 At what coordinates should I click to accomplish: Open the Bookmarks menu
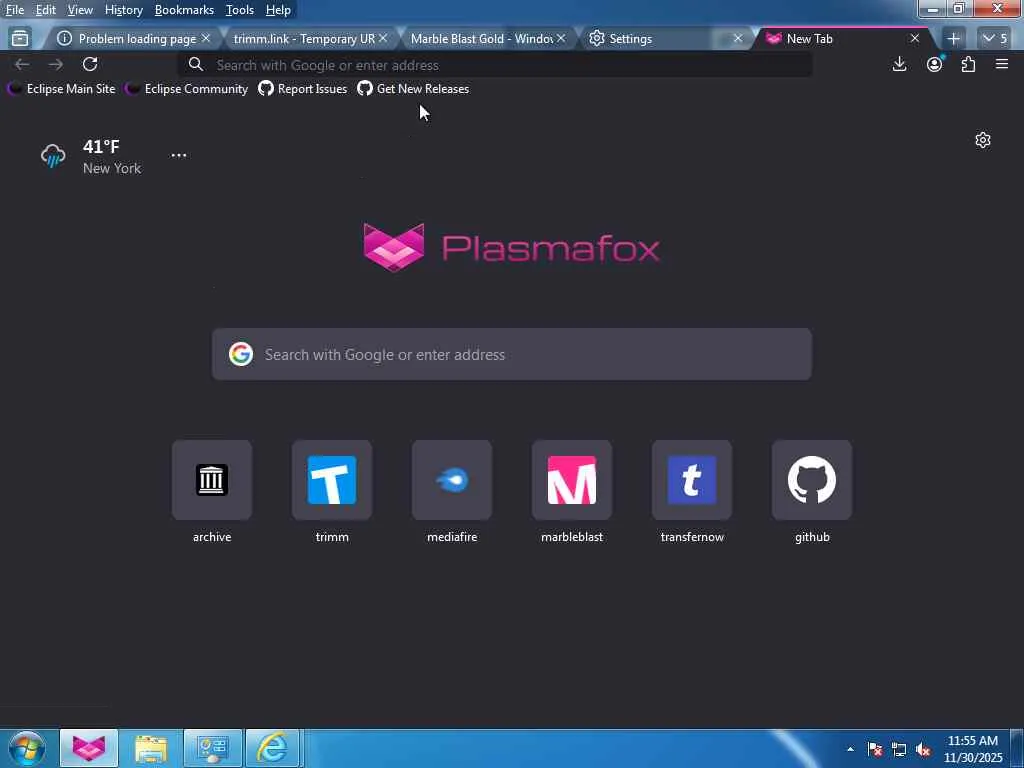click(184, 10)
